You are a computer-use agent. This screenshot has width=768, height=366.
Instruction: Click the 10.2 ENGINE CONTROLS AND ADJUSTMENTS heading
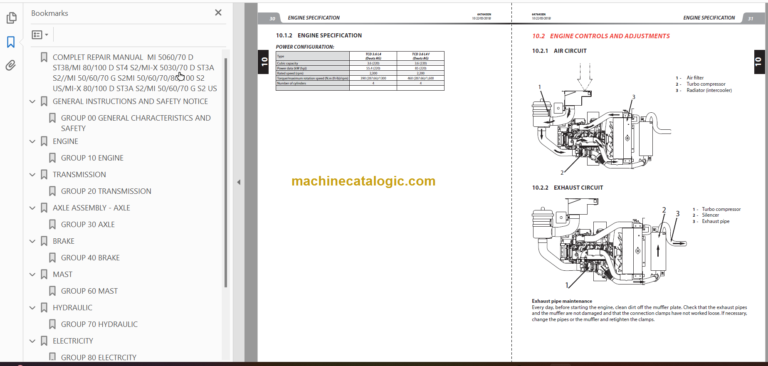(601, 36)
